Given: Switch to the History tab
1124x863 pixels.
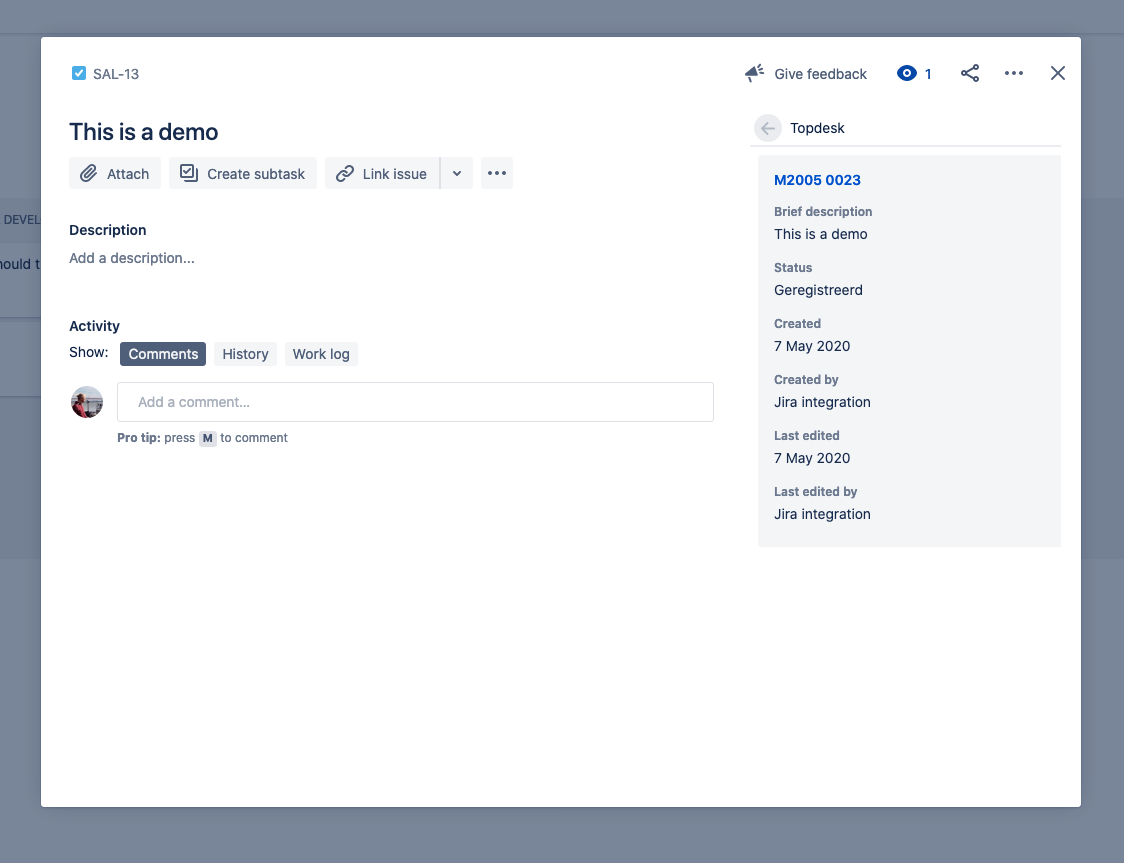Looking at the screenshot, I should click(245, 354).
